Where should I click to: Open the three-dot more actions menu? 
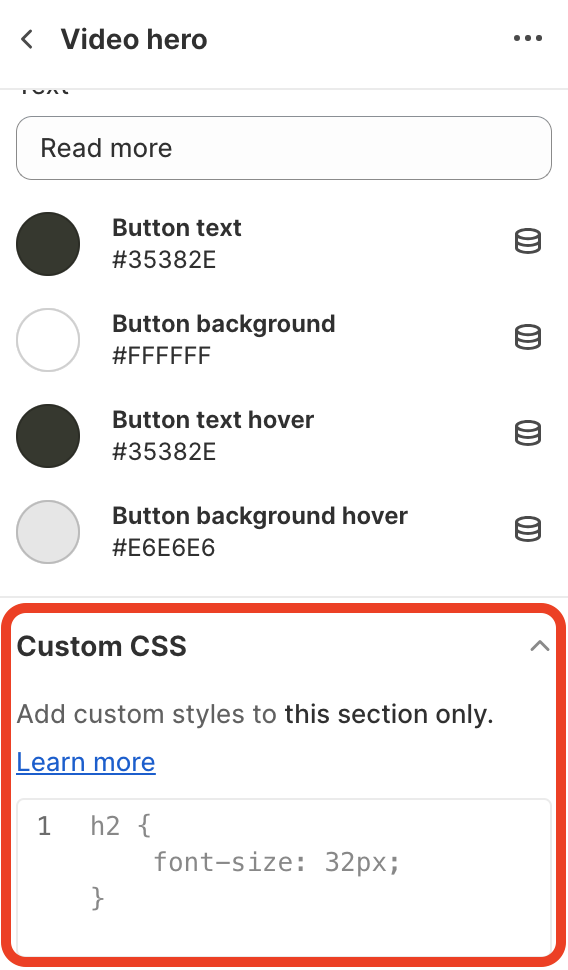pyautogui.click(x=528, y=38)
